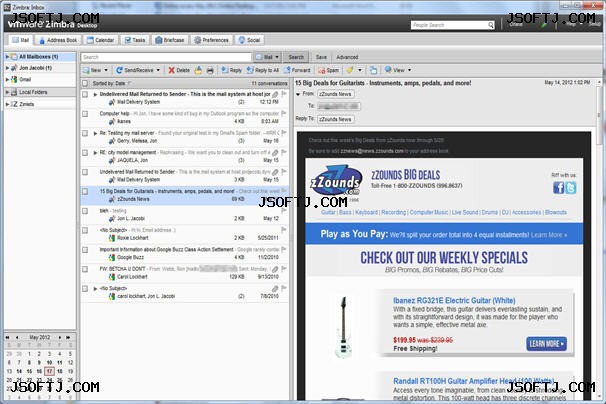Collapse the From header details arrow

click(298, 94)
